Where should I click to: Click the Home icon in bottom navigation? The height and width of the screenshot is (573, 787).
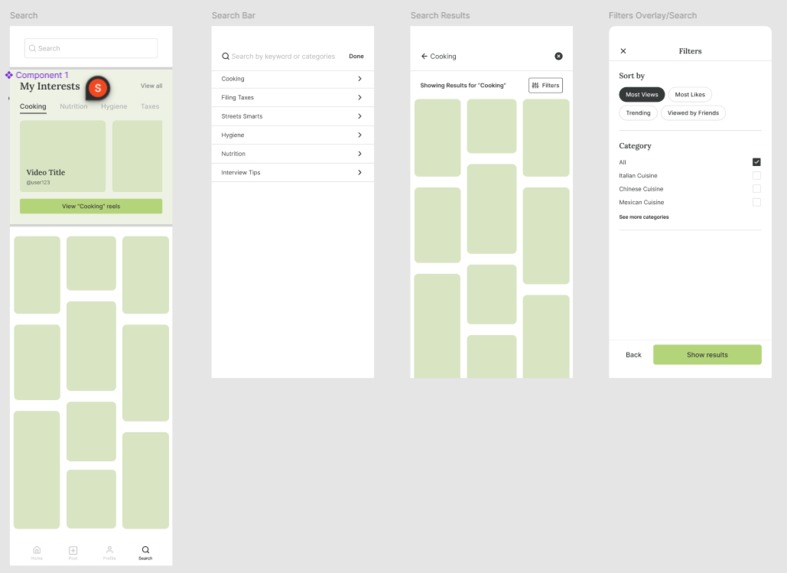37,550
